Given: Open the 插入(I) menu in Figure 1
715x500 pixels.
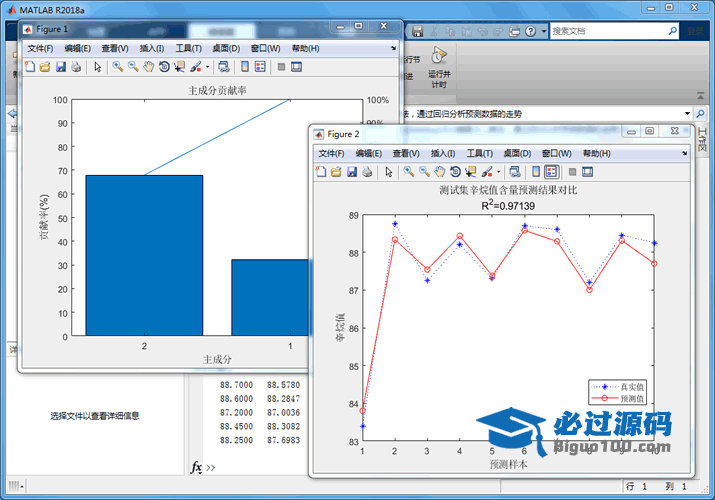Looking at the screenshot, I should tap(152, 48).
